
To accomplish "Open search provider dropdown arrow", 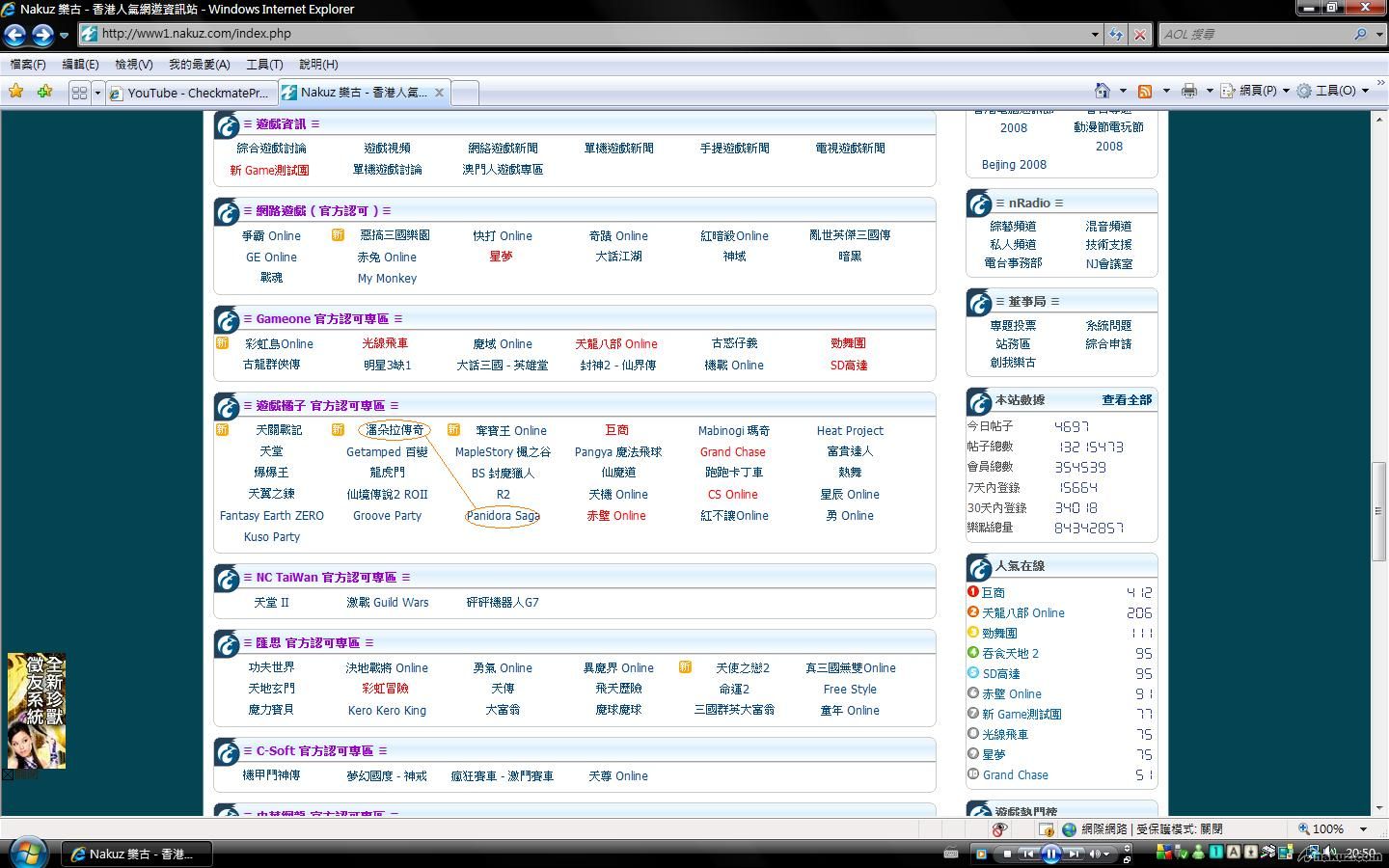I will 1377,34.
